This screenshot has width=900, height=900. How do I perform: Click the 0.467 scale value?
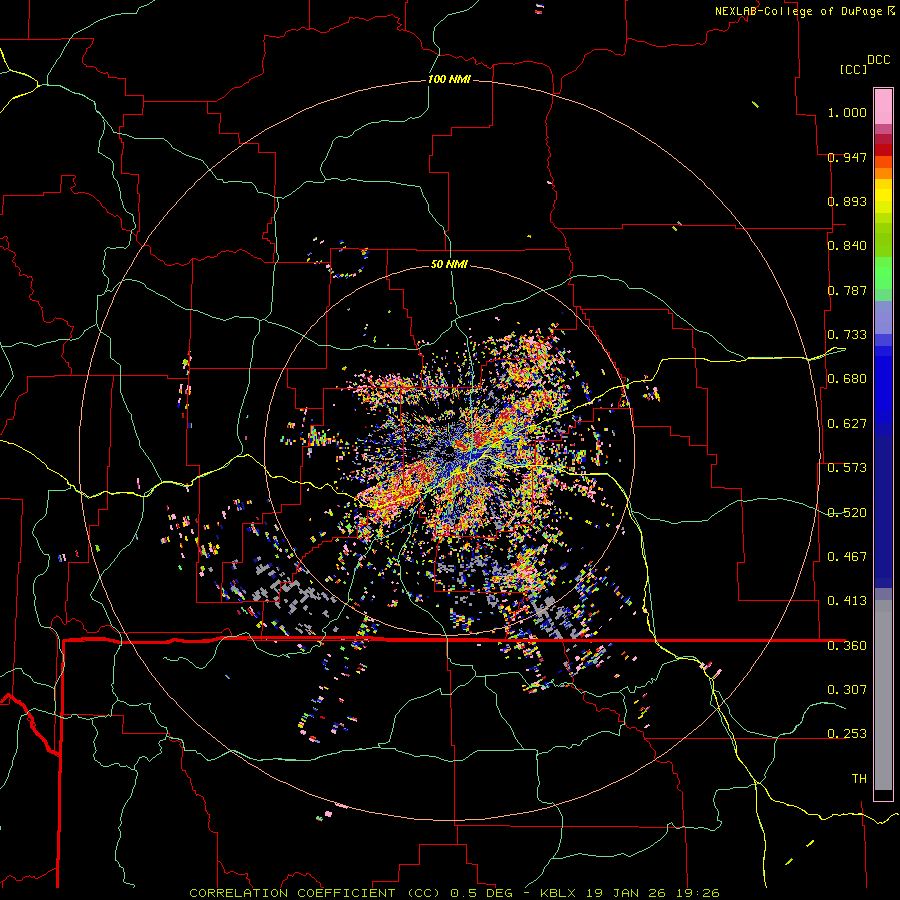pyautogui.click(x=847, y=557)
